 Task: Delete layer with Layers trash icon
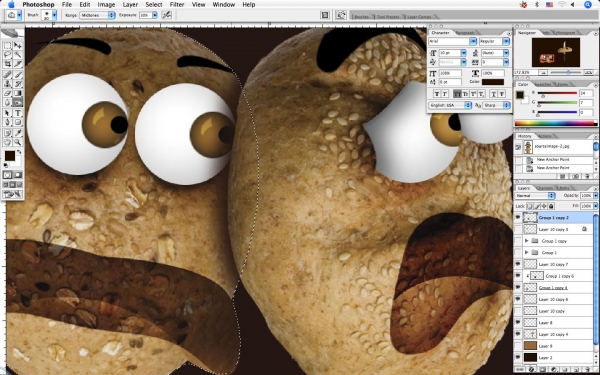click(587, 370)
